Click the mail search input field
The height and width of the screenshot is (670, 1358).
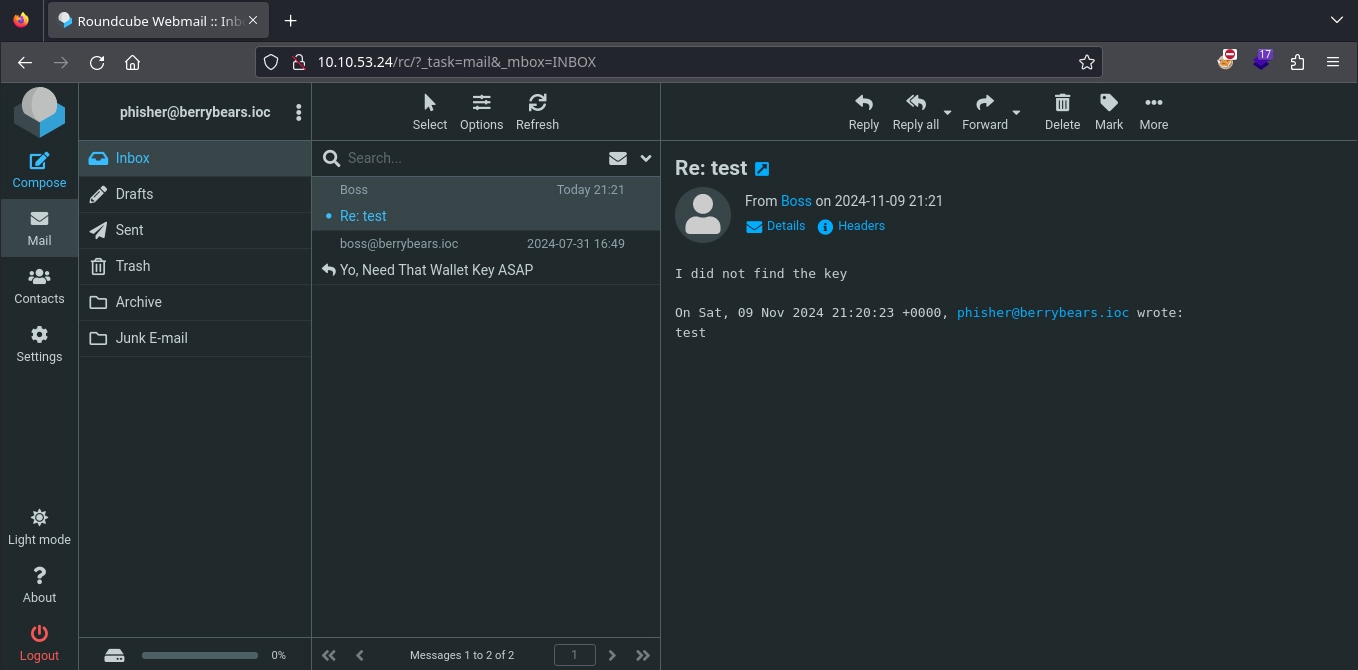[470, 158]
